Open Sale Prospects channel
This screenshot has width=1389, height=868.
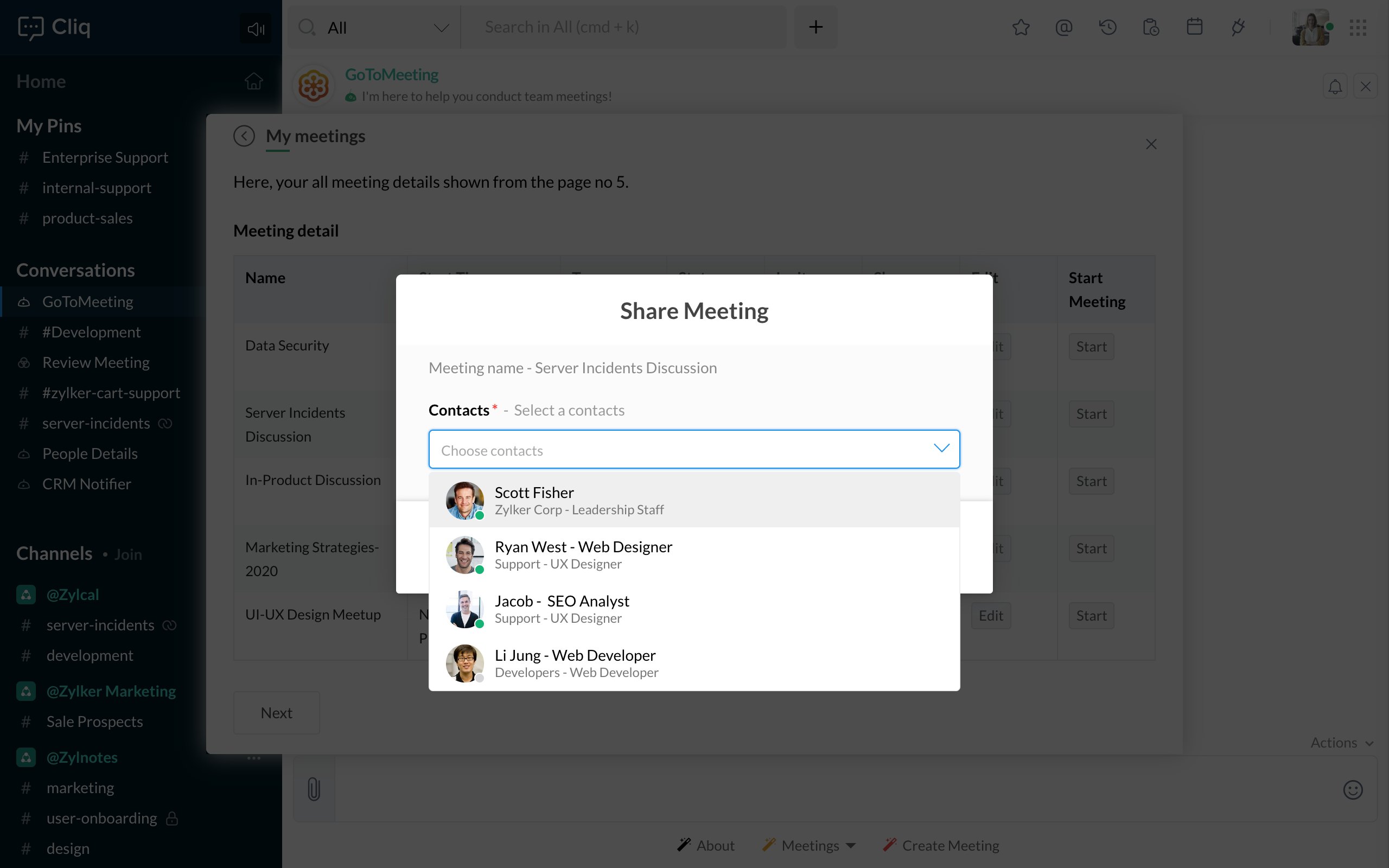click(94, 722)
